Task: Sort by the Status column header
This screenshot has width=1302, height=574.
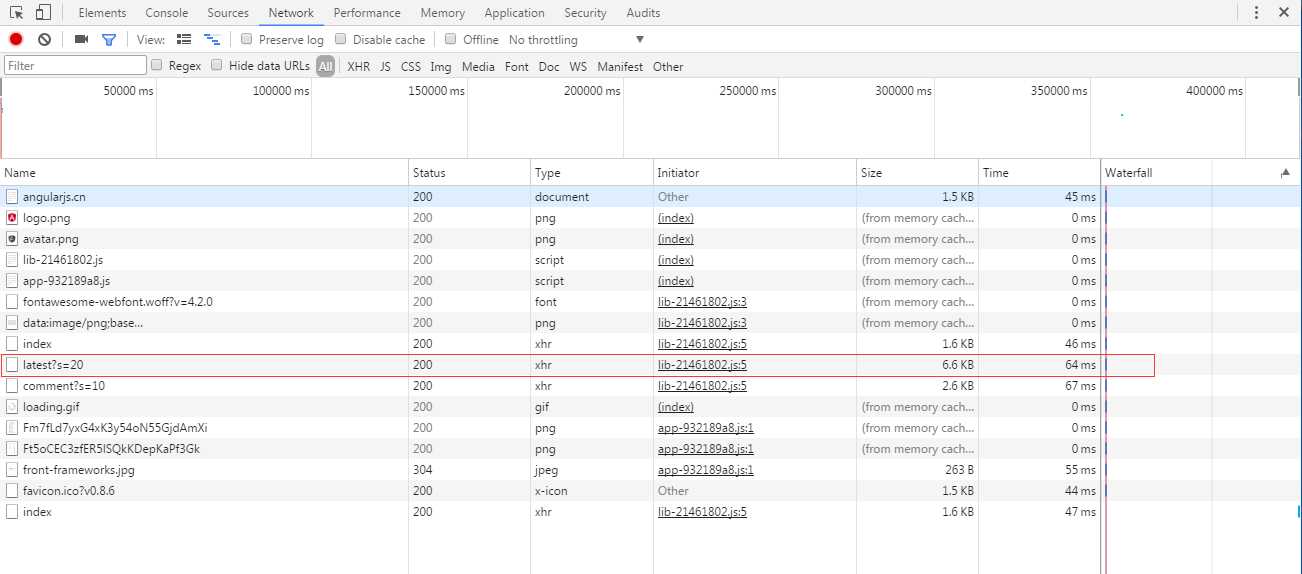Action: pos(470,173)
